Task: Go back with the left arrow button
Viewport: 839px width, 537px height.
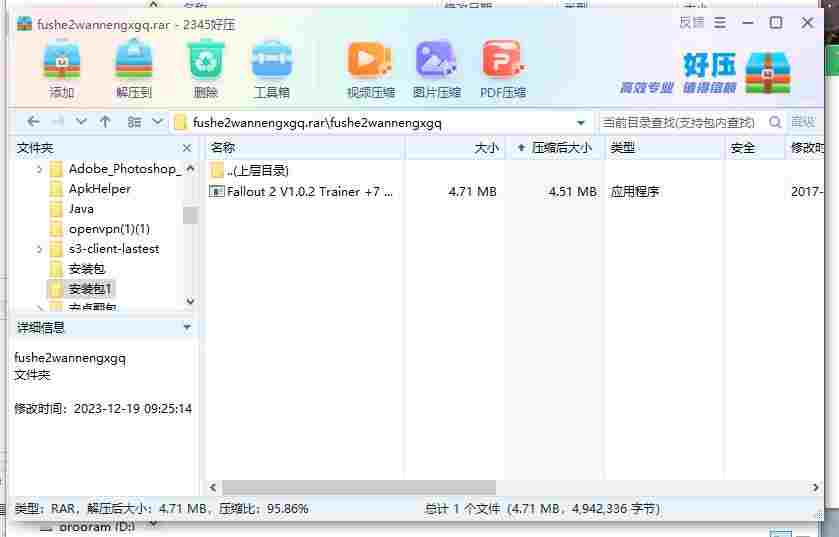Action: click(x=33, y=122)
